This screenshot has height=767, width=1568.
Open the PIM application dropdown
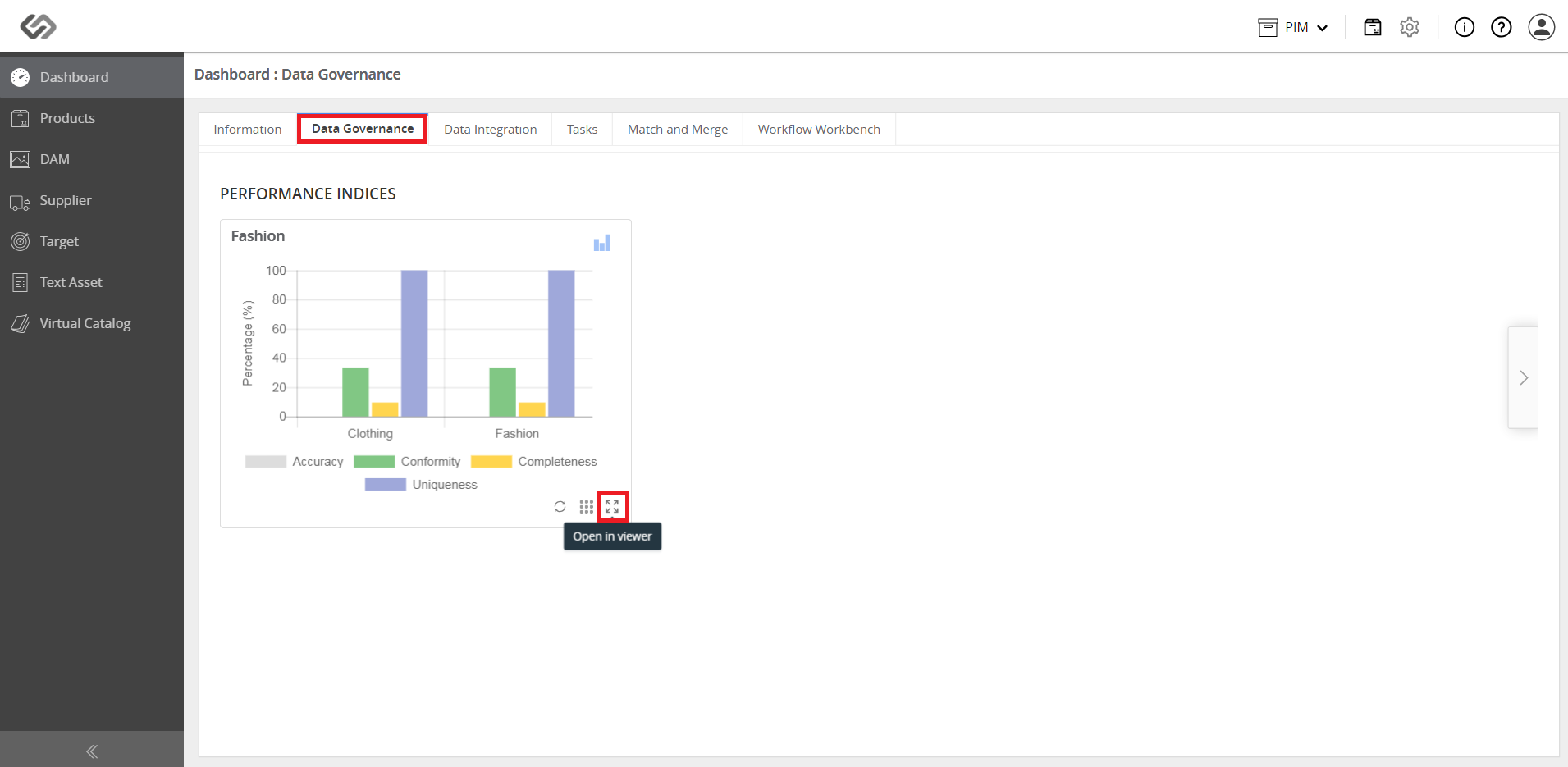[1293, 27]
